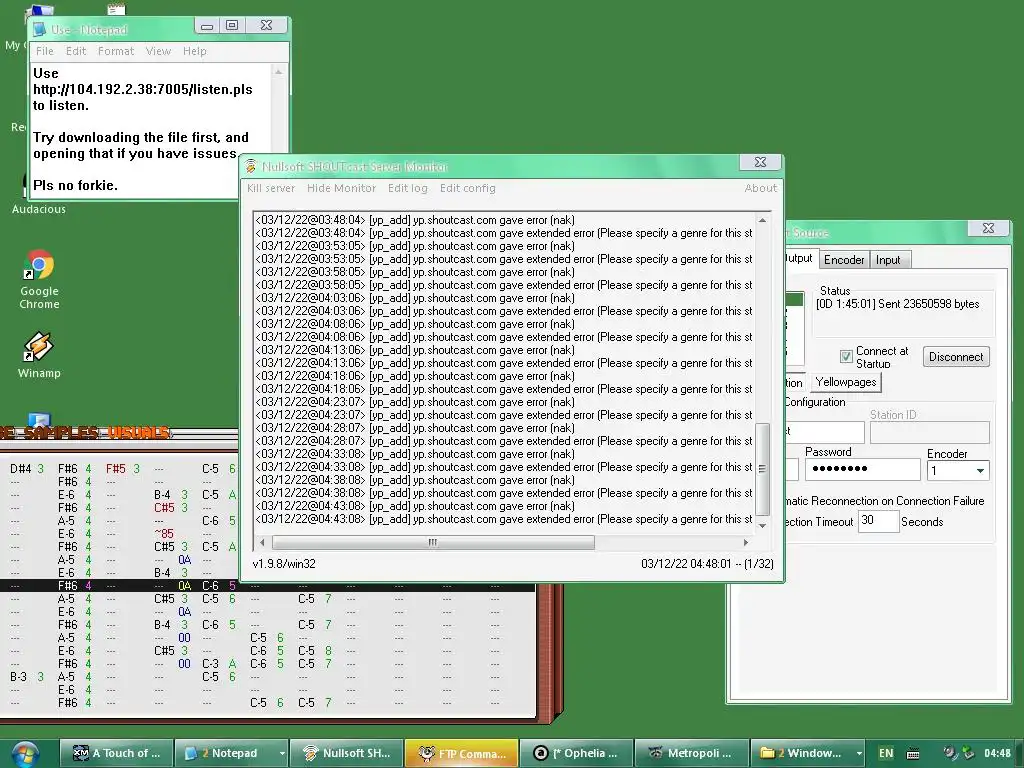Click the audio device tray icon
This screenshot has height=768, width=1024.
click(950, 753)
